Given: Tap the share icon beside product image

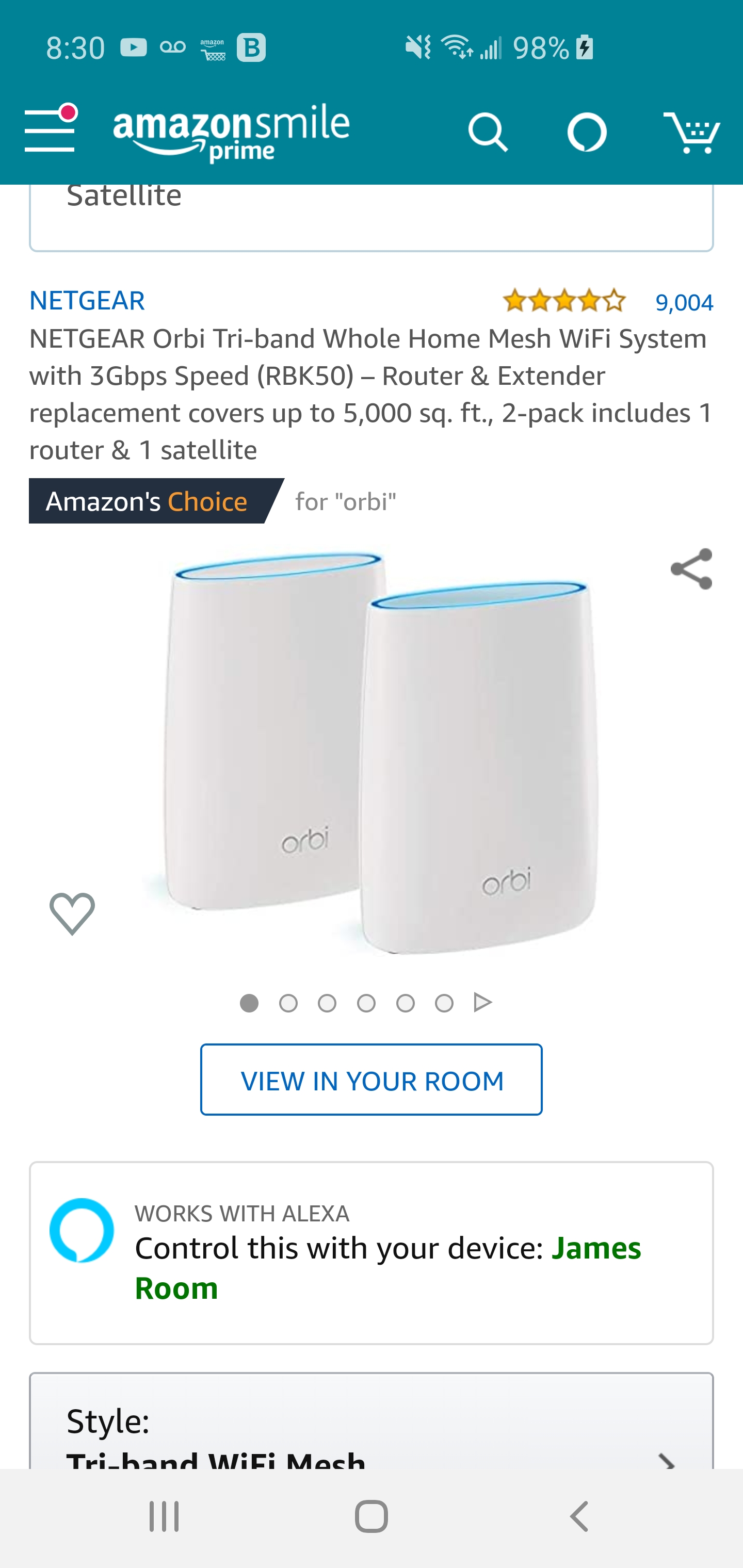Looking at the screenshot, I should (691, 568).
